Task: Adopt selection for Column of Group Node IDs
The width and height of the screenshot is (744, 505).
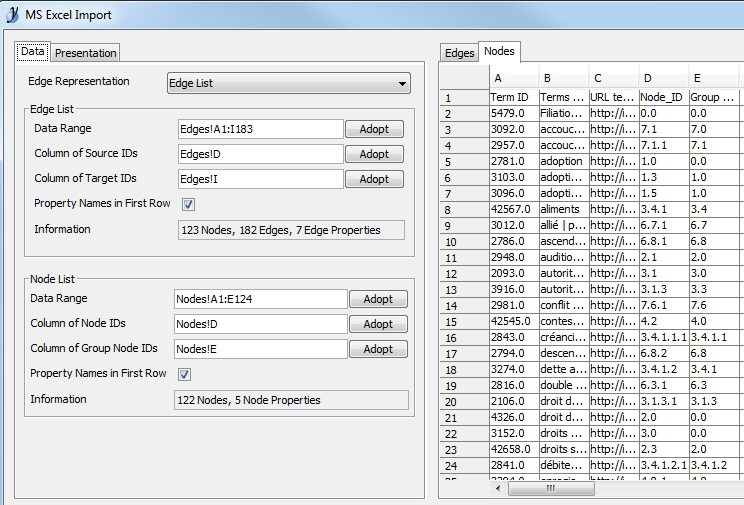Action: tap(378, 349)
